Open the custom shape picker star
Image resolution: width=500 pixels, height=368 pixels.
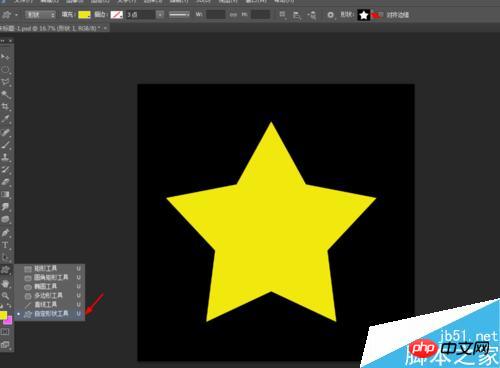364,15
